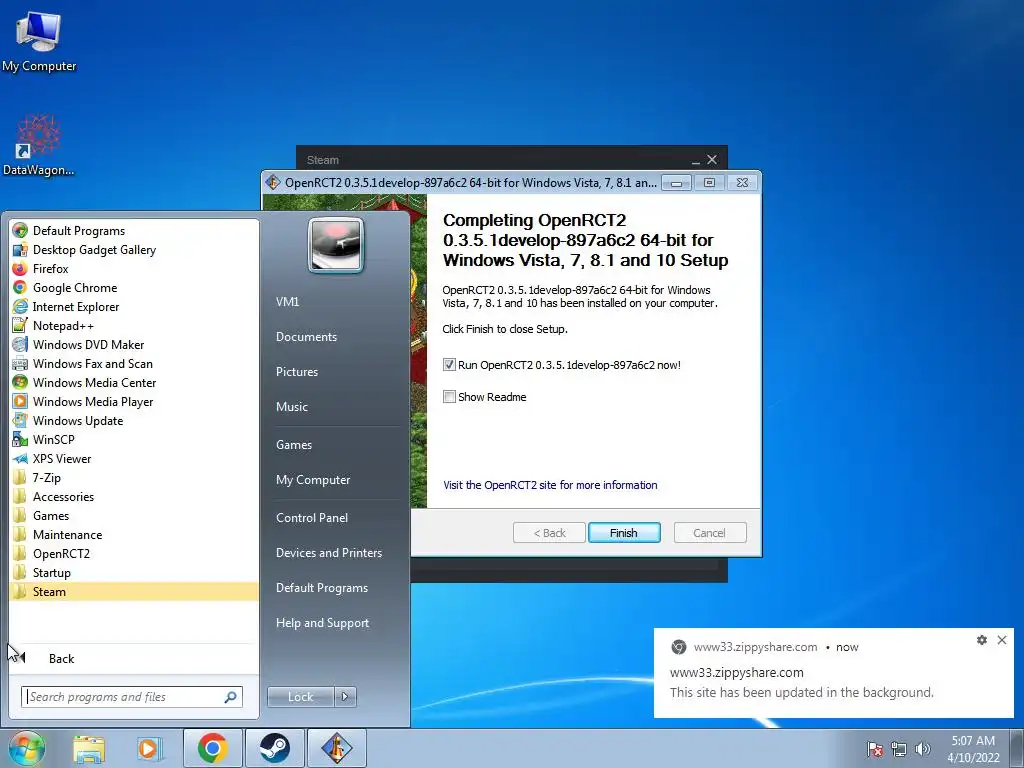Open XPS Viewer entry
The image size is (1024, 768).
[52, 458]
